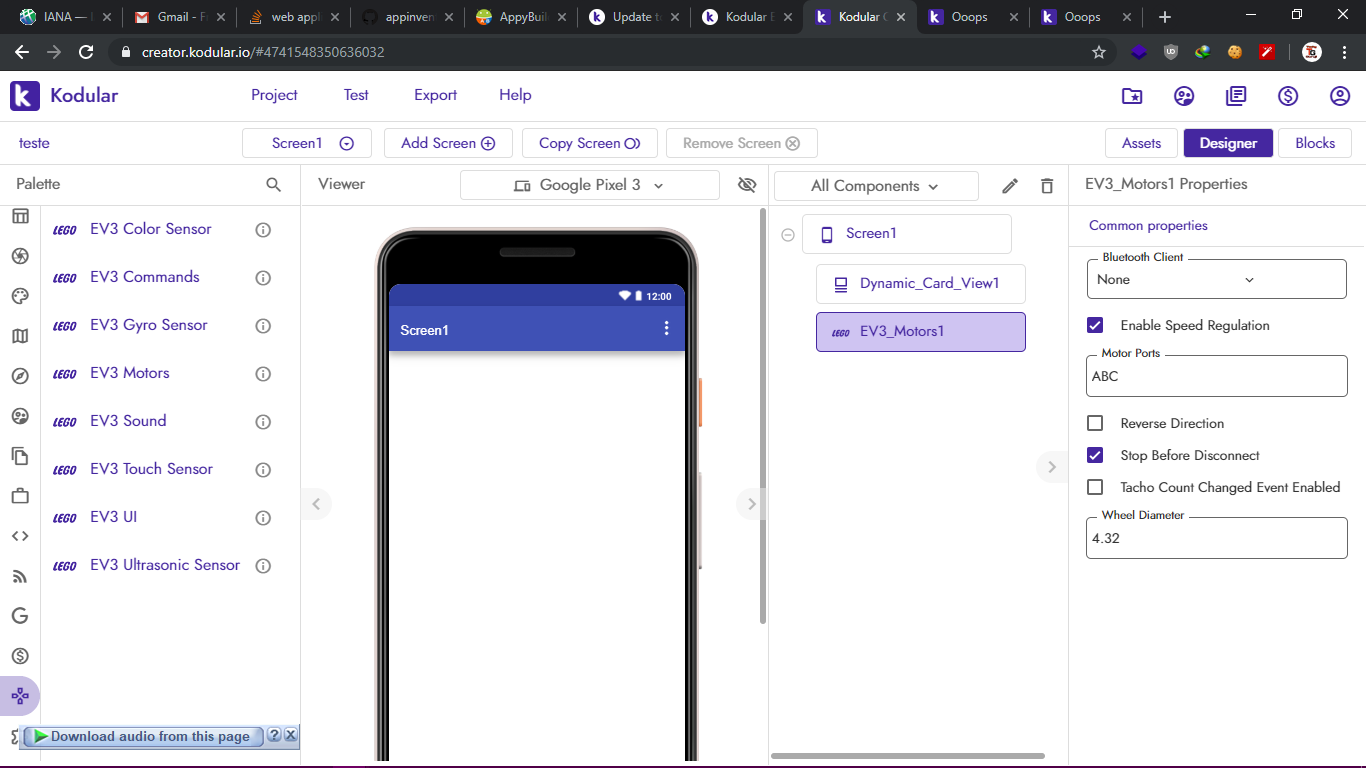Delete component with the trash icon
Screen dimensions: 1366x768
coord(1047,186)
